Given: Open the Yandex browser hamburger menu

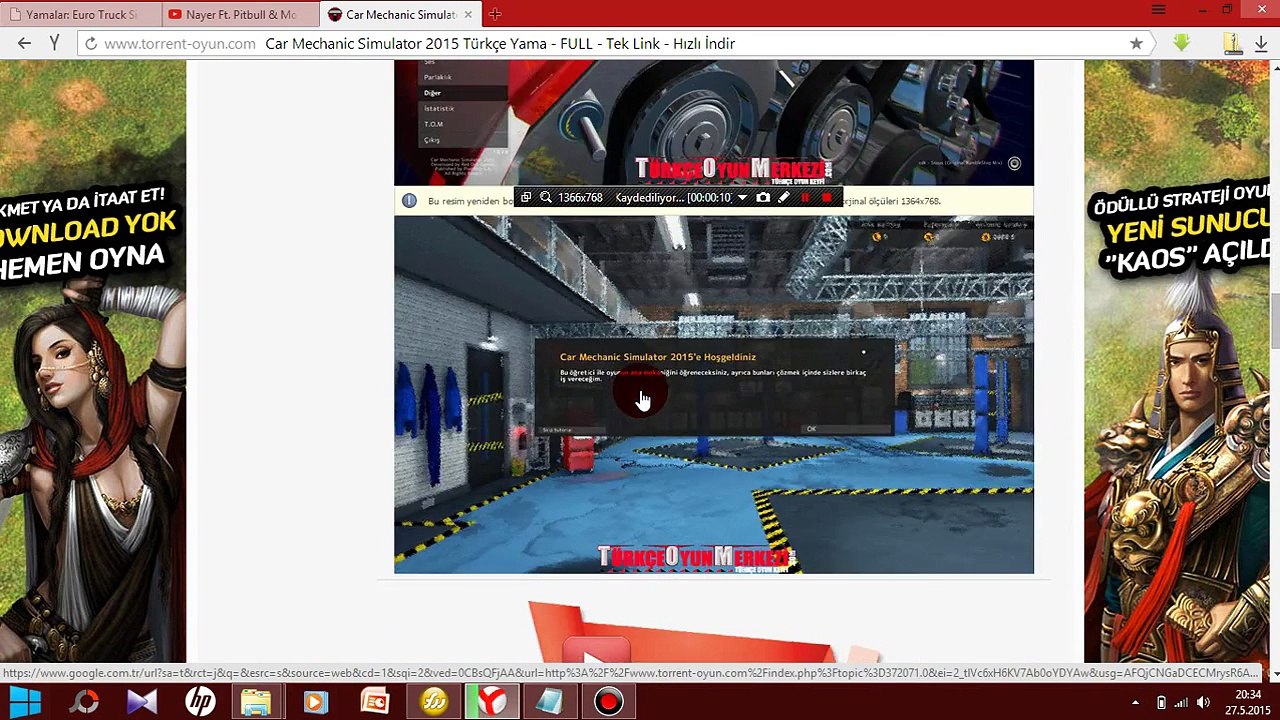Looking at the screenshot, I should [x=1158, y=10].
